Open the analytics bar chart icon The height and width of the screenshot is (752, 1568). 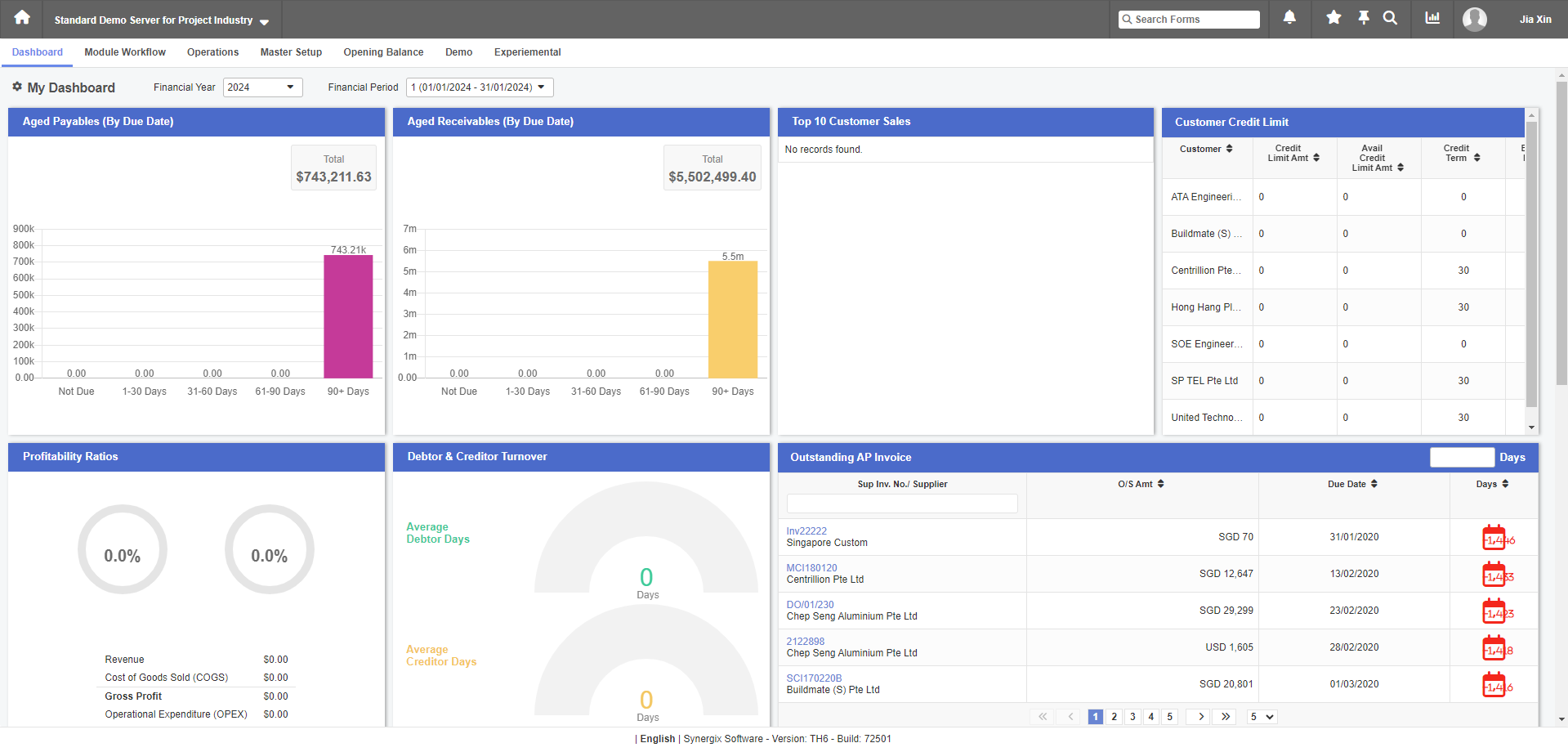pos(1432,18)
